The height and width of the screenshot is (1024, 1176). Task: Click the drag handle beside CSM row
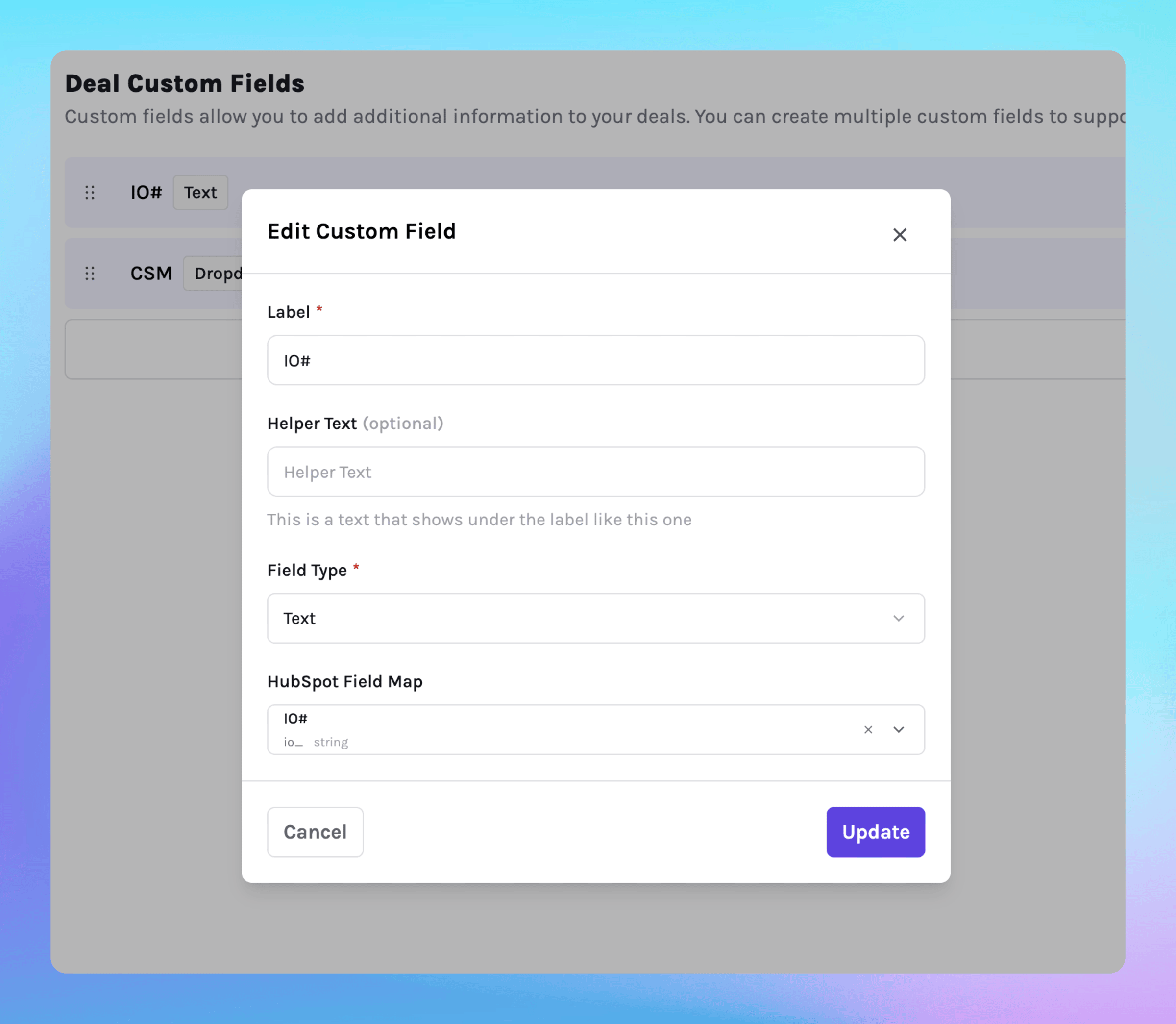90,274
